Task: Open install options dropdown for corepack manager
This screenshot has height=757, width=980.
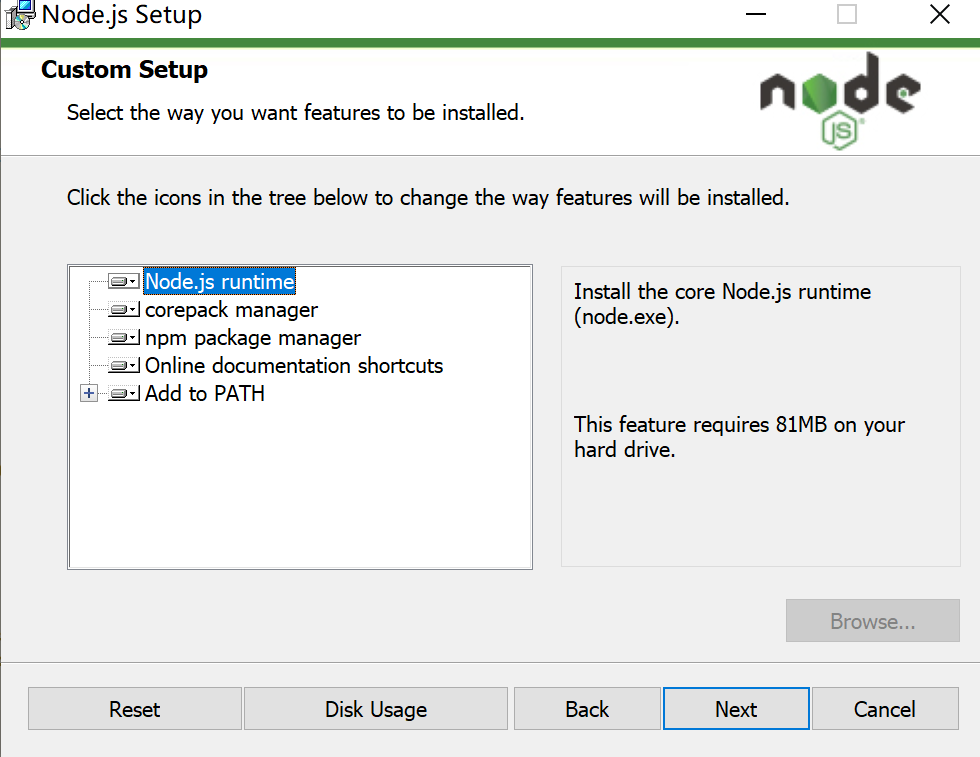Action: coord(132,309)
